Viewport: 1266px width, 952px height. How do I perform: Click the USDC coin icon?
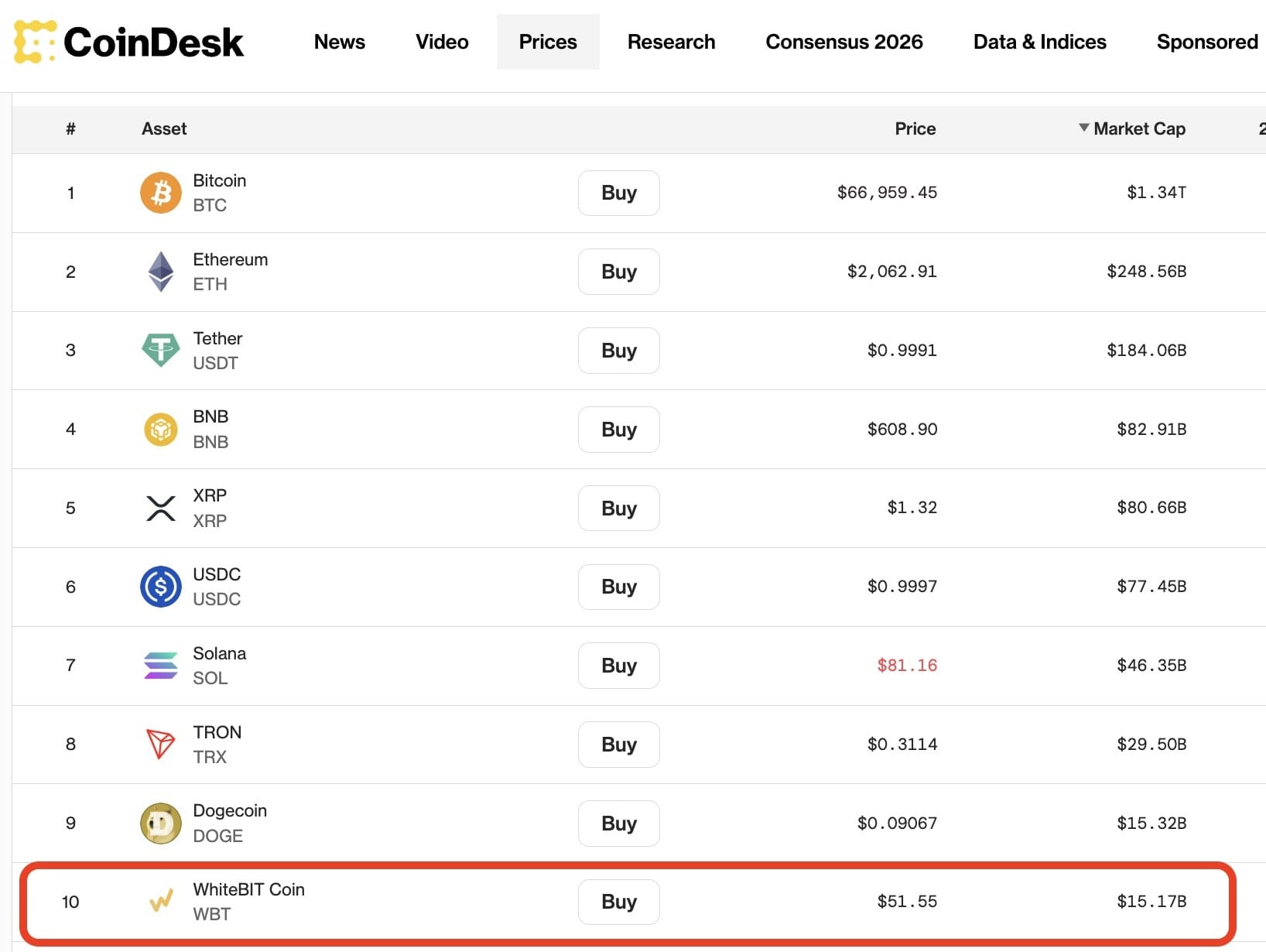(160, 587)
